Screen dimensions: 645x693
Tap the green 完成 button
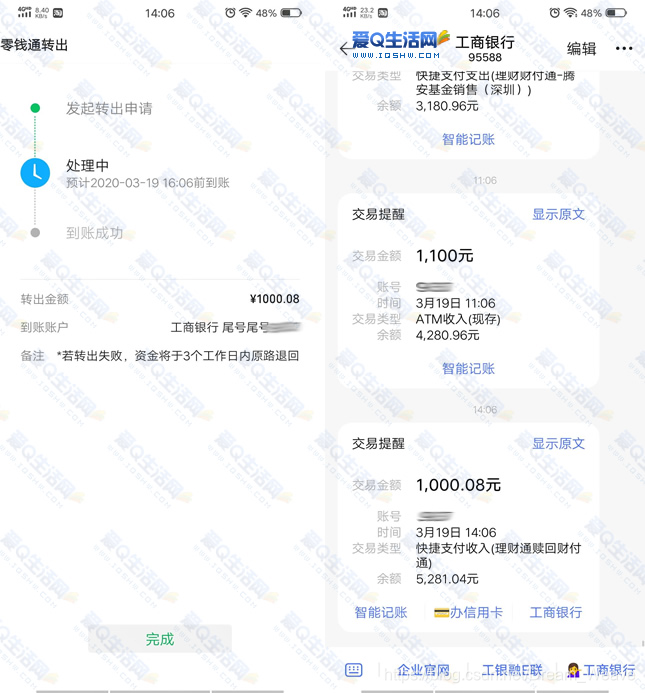(x=160, y=639)
